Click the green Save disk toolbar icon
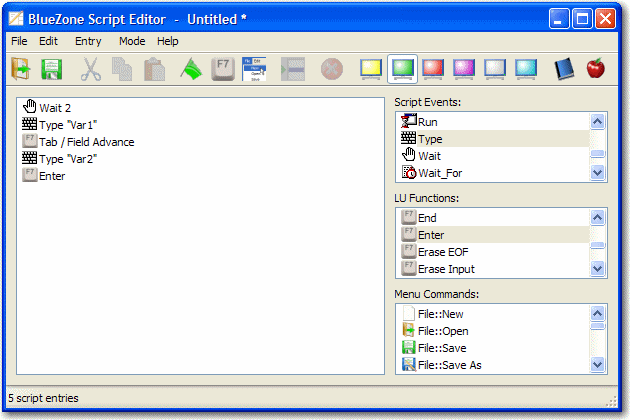Screen dimensions: 630x420 coord(52,69)
